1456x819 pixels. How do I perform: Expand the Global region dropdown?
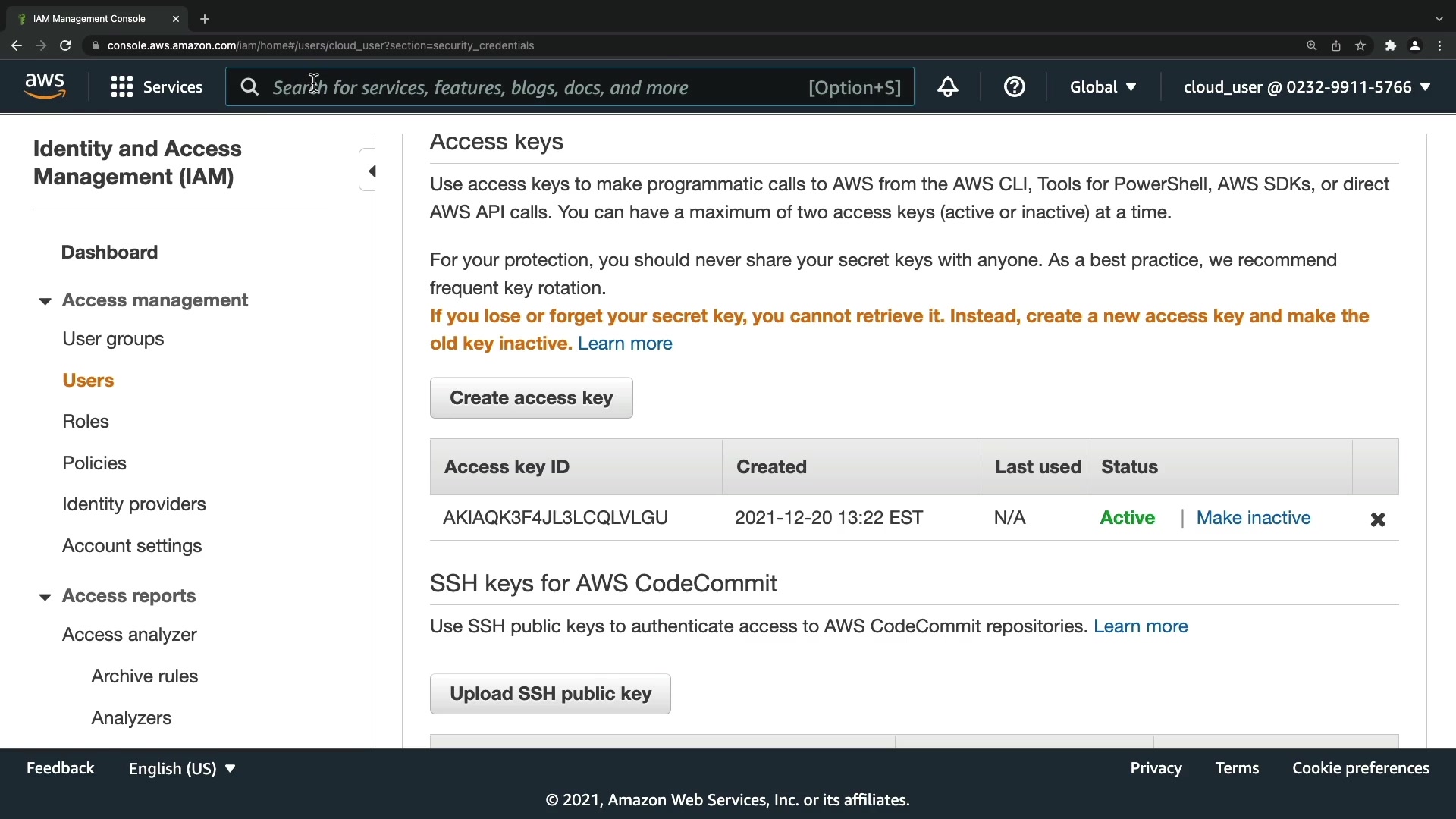click(1103, 87)
